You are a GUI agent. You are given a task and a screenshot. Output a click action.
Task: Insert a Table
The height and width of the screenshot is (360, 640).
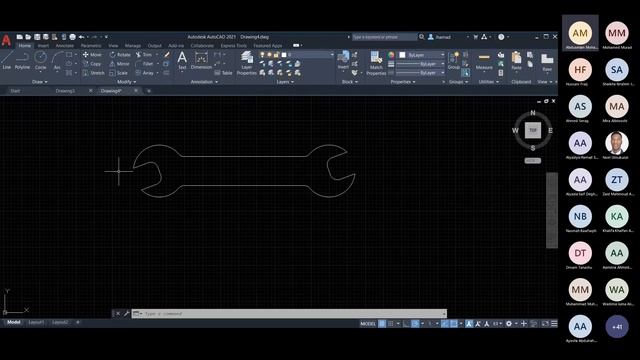223,73
